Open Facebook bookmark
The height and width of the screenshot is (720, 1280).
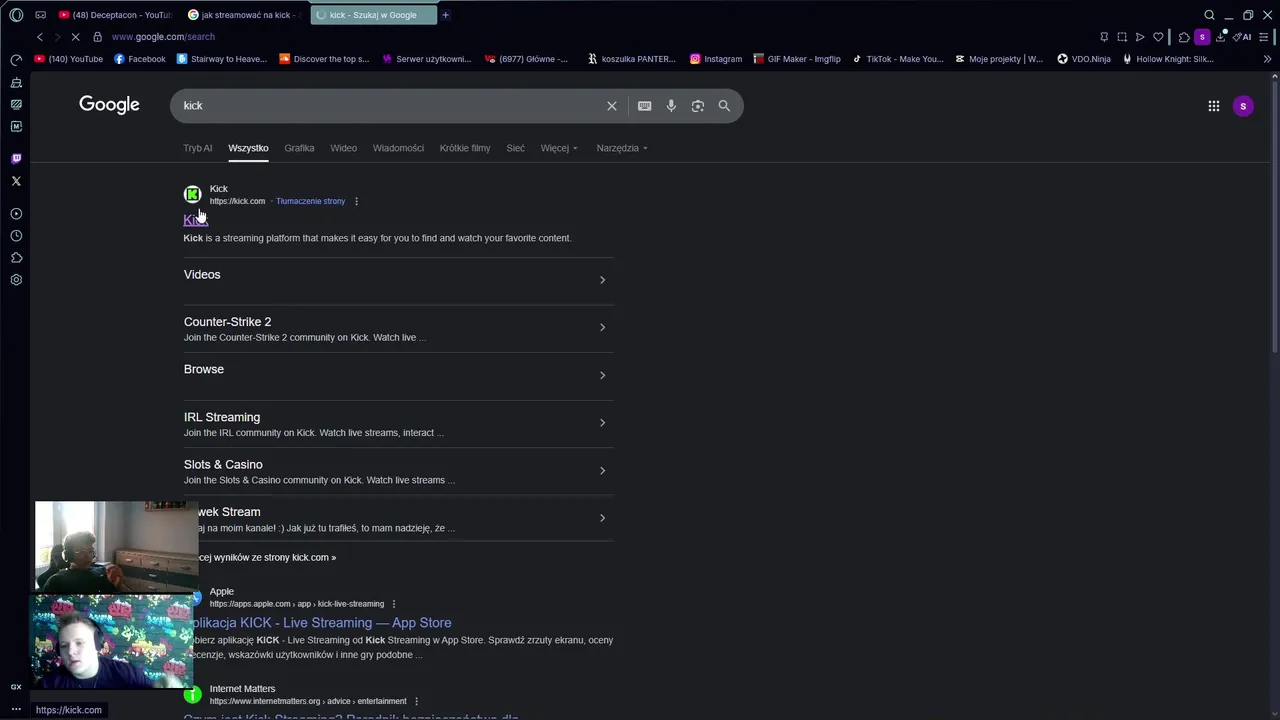pos(139,59)
